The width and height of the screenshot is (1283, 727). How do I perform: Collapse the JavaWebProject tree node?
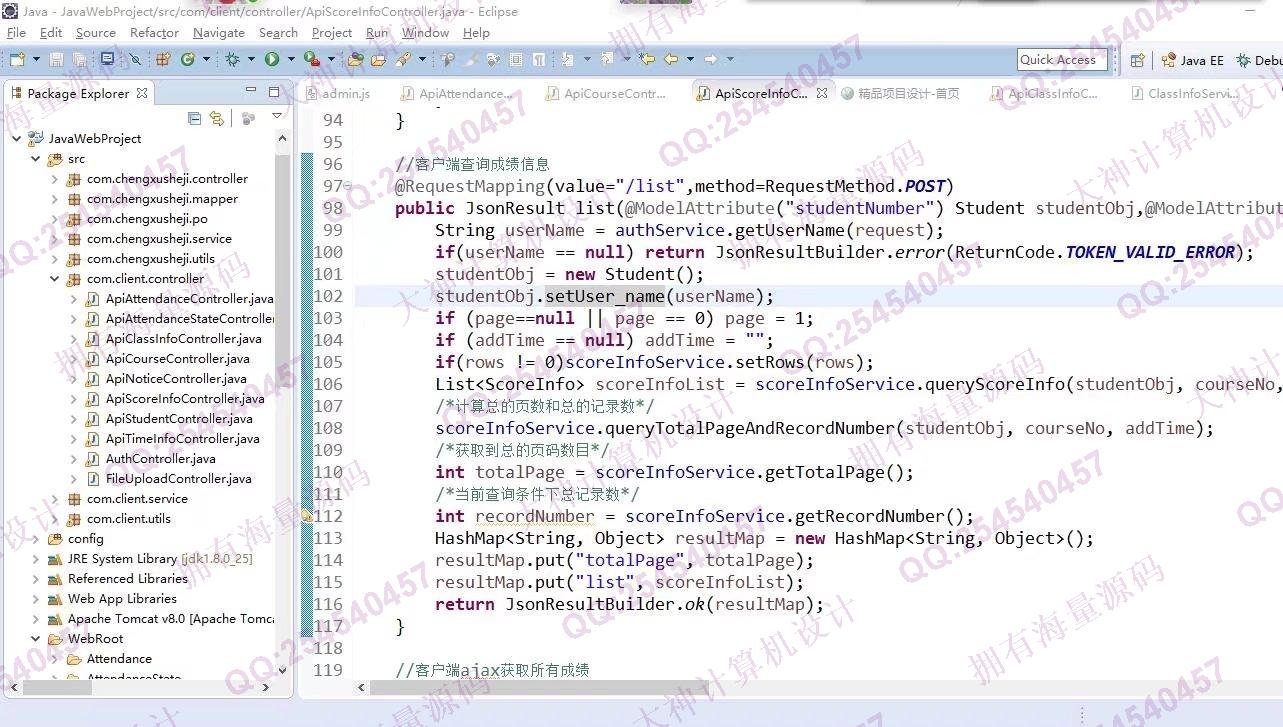click(17, 139)
